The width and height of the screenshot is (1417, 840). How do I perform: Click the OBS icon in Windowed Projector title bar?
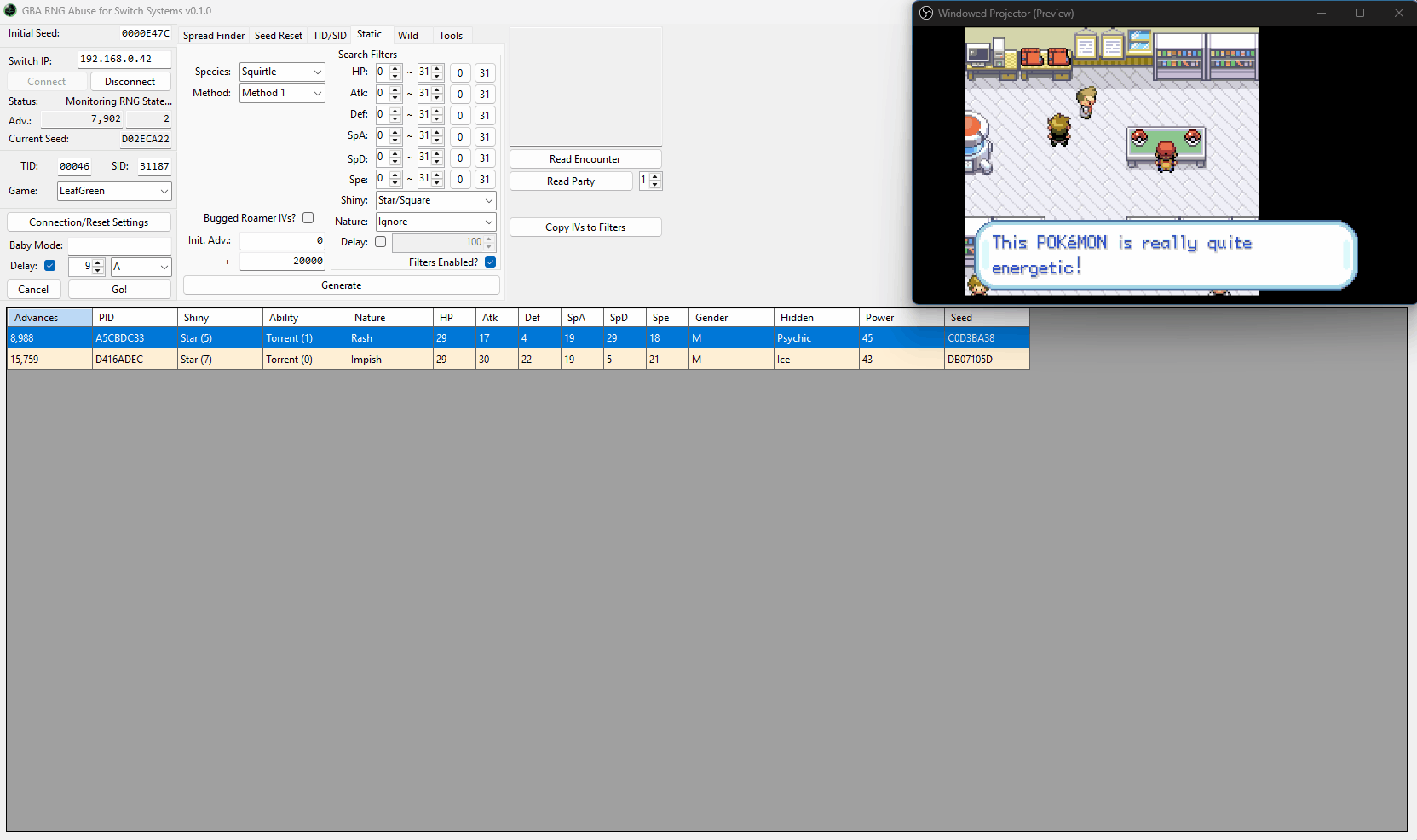(x=926, y=14)
